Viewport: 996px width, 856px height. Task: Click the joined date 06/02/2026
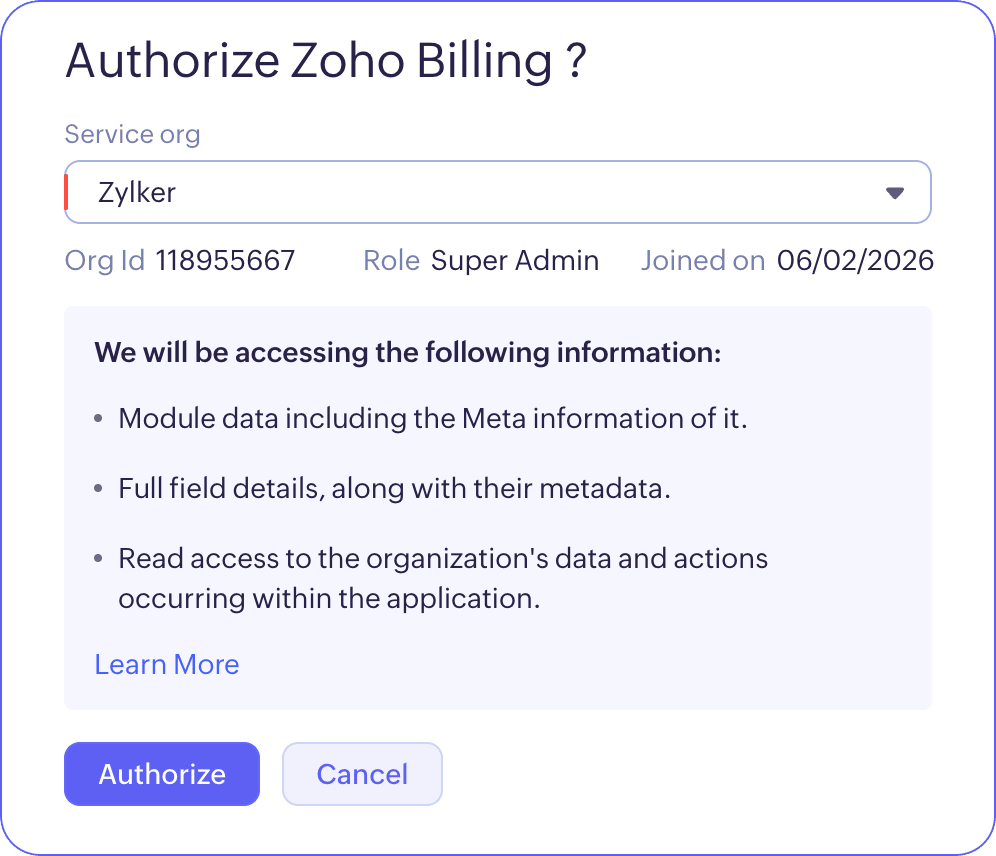(855, 261)
